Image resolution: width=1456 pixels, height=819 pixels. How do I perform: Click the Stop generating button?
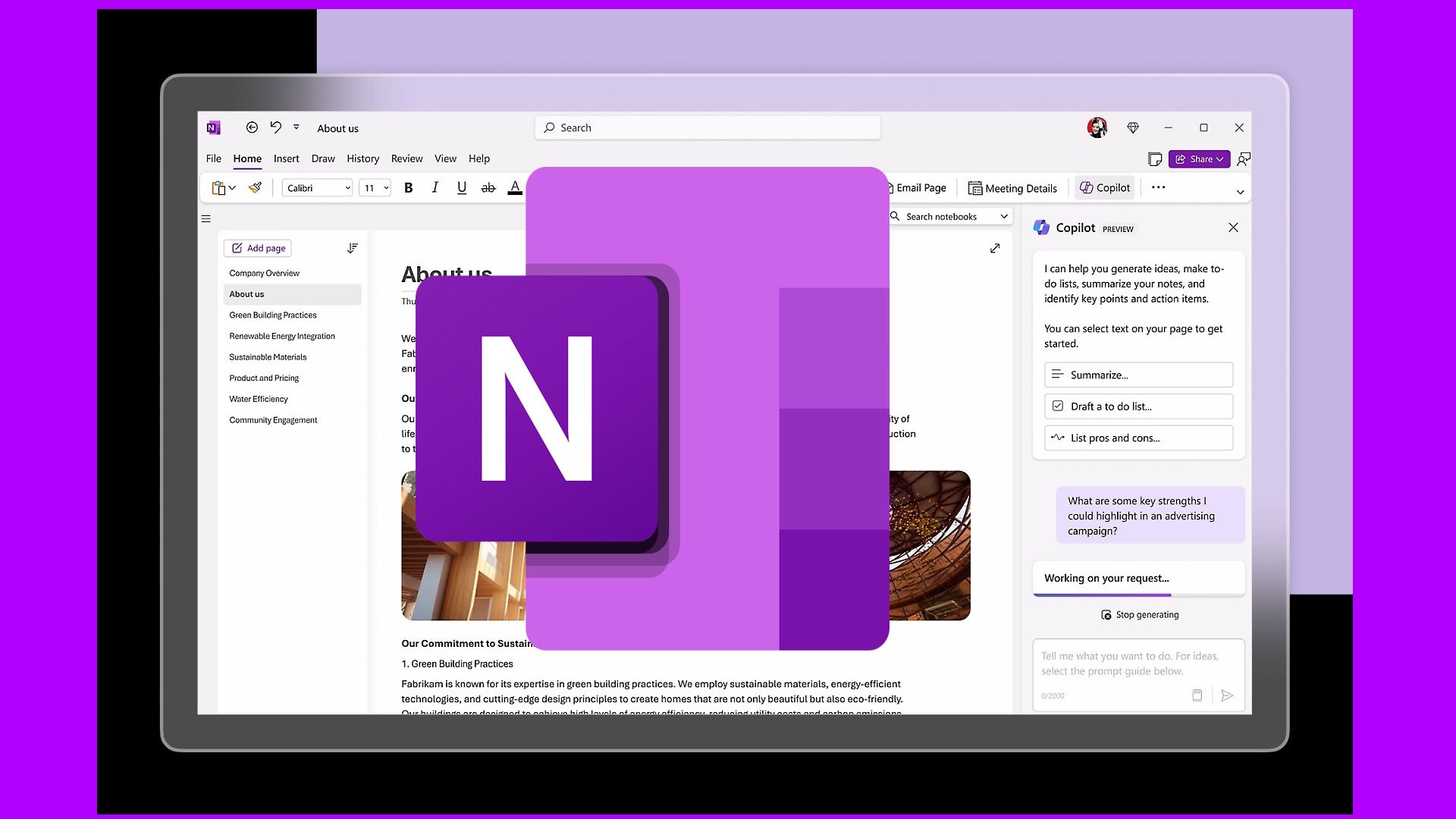(1140, 614)
